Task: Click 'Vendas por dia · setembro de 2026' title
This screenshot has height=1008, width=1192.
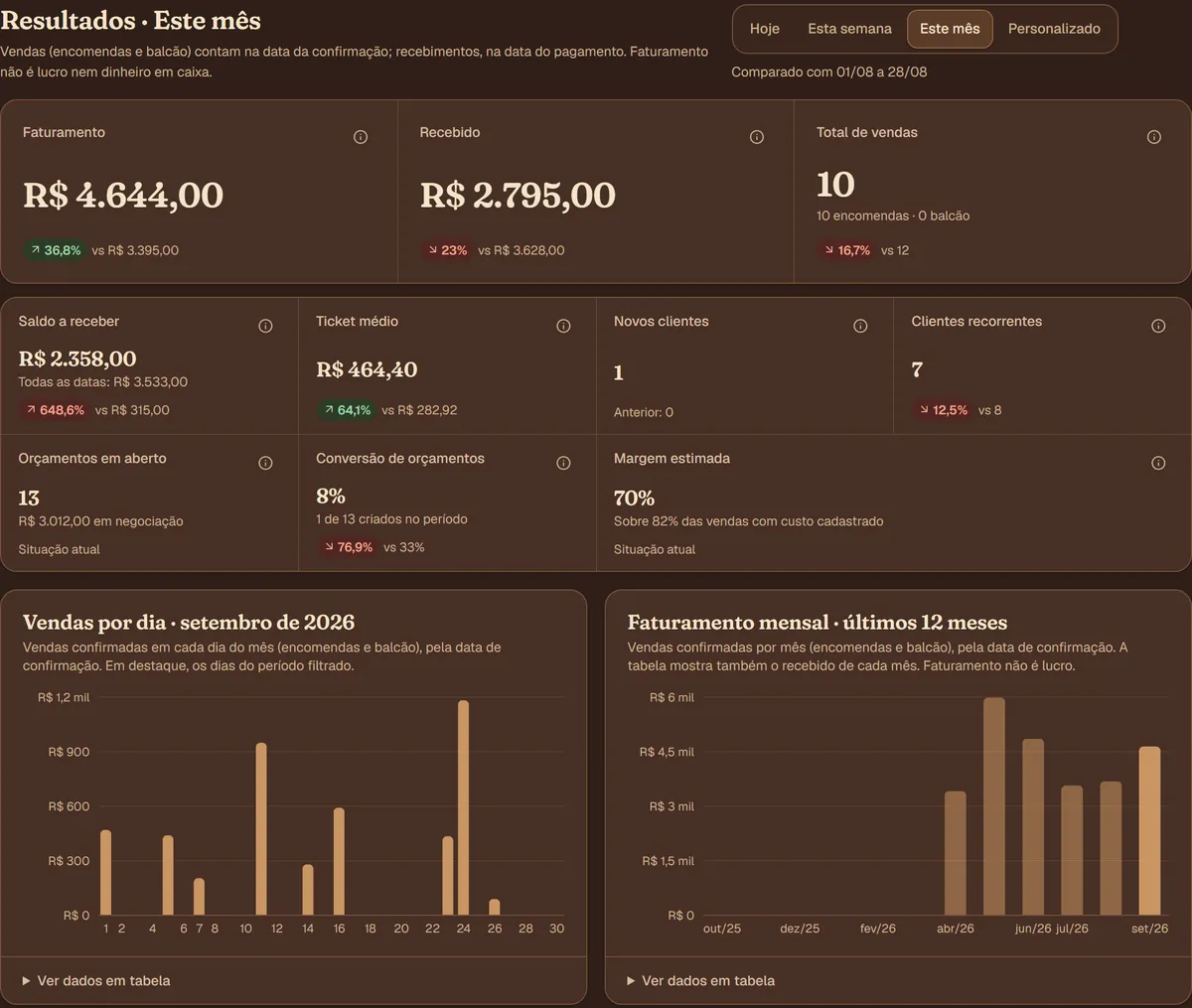Action: 189,623
